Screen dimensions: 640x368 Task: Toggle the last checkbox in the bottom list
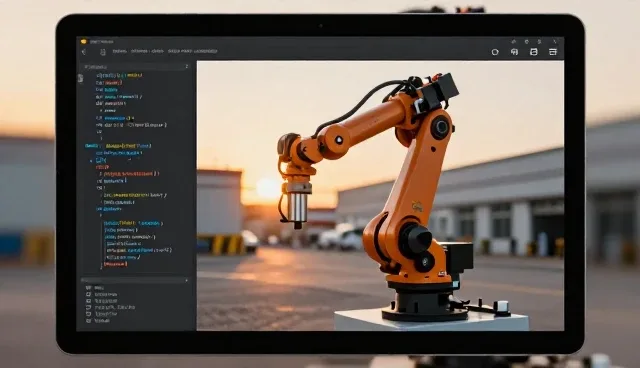pyautogui.click(x=89, y=321)
